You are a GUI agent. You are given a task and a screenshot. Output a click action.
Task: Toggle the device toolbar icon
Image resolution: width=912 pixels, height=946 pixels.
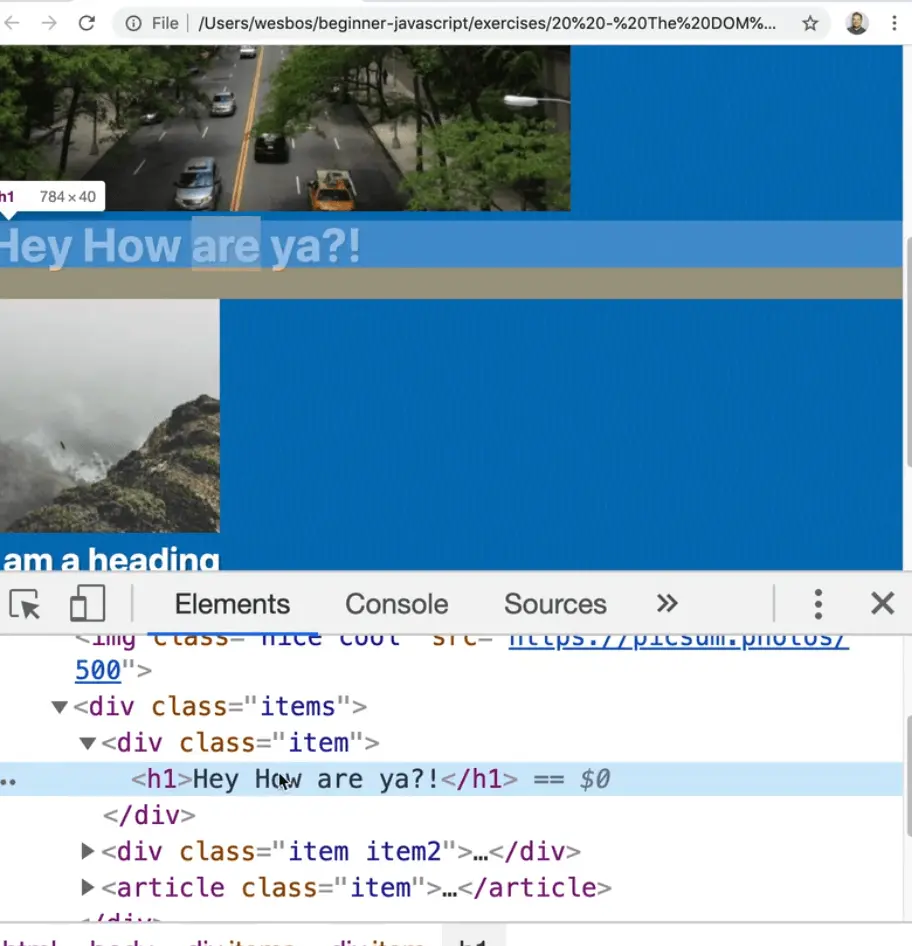point(87,604)
